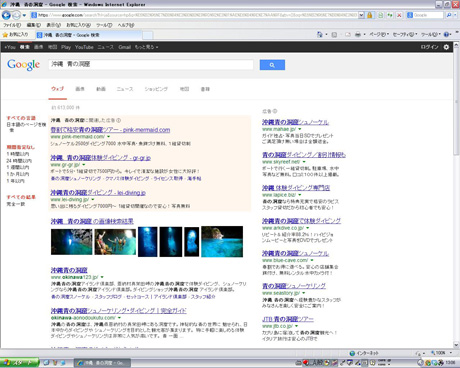Image resolution: width=460 pixels, height=368 pixels.
Task: Click the read mail icon in command bar
Action: 348,34
